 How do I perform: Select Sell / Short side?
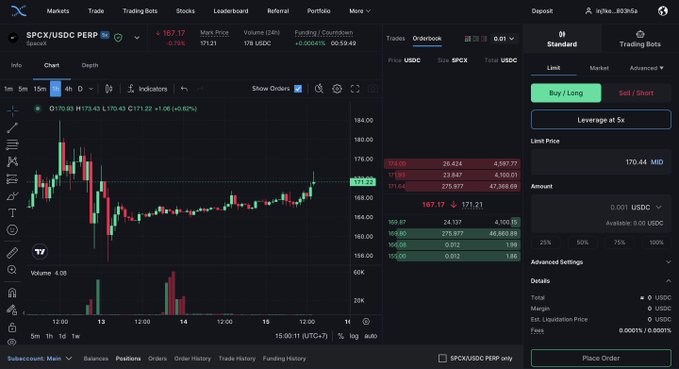[x=636, y=93]
